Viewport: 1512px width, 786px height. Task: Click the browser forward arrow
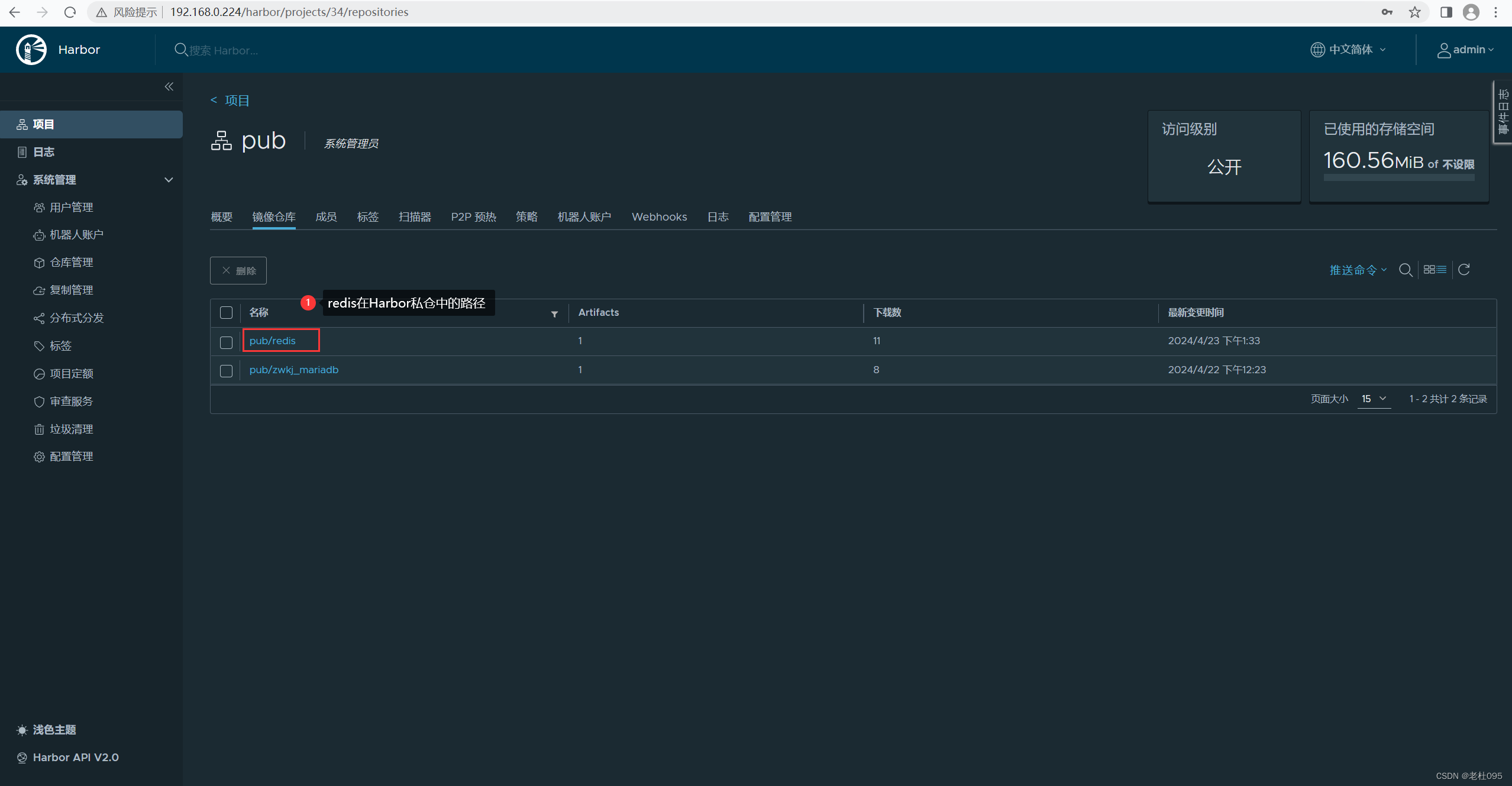tap(42, 12)
